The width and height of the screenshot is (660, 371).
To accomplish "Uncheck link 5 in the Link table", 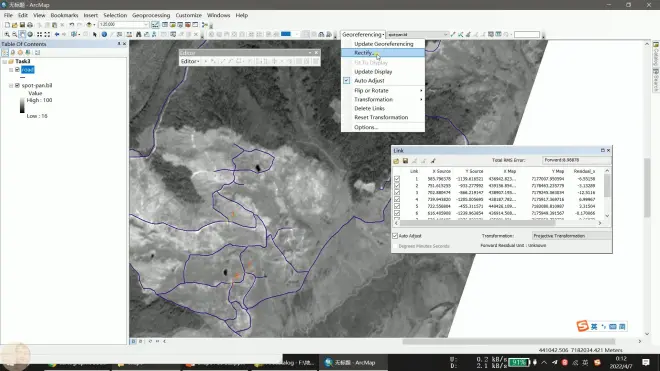I will point(397,206).
